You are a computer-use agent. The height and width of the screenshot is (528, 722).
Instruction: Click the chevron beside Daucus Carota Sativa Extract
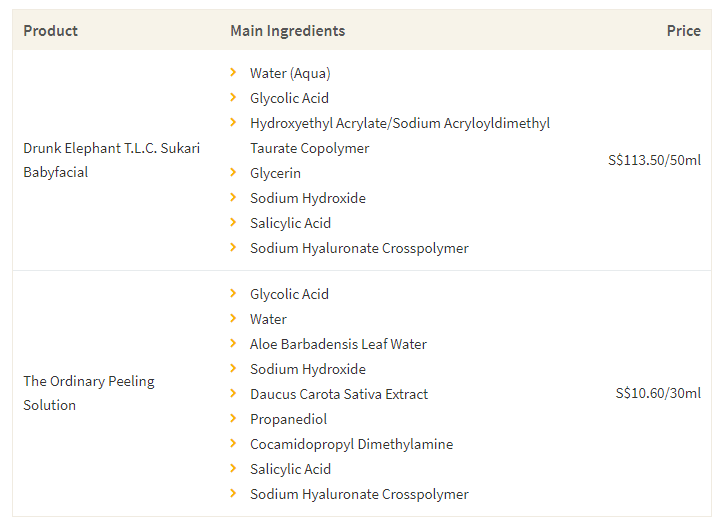tap(233, 393)
